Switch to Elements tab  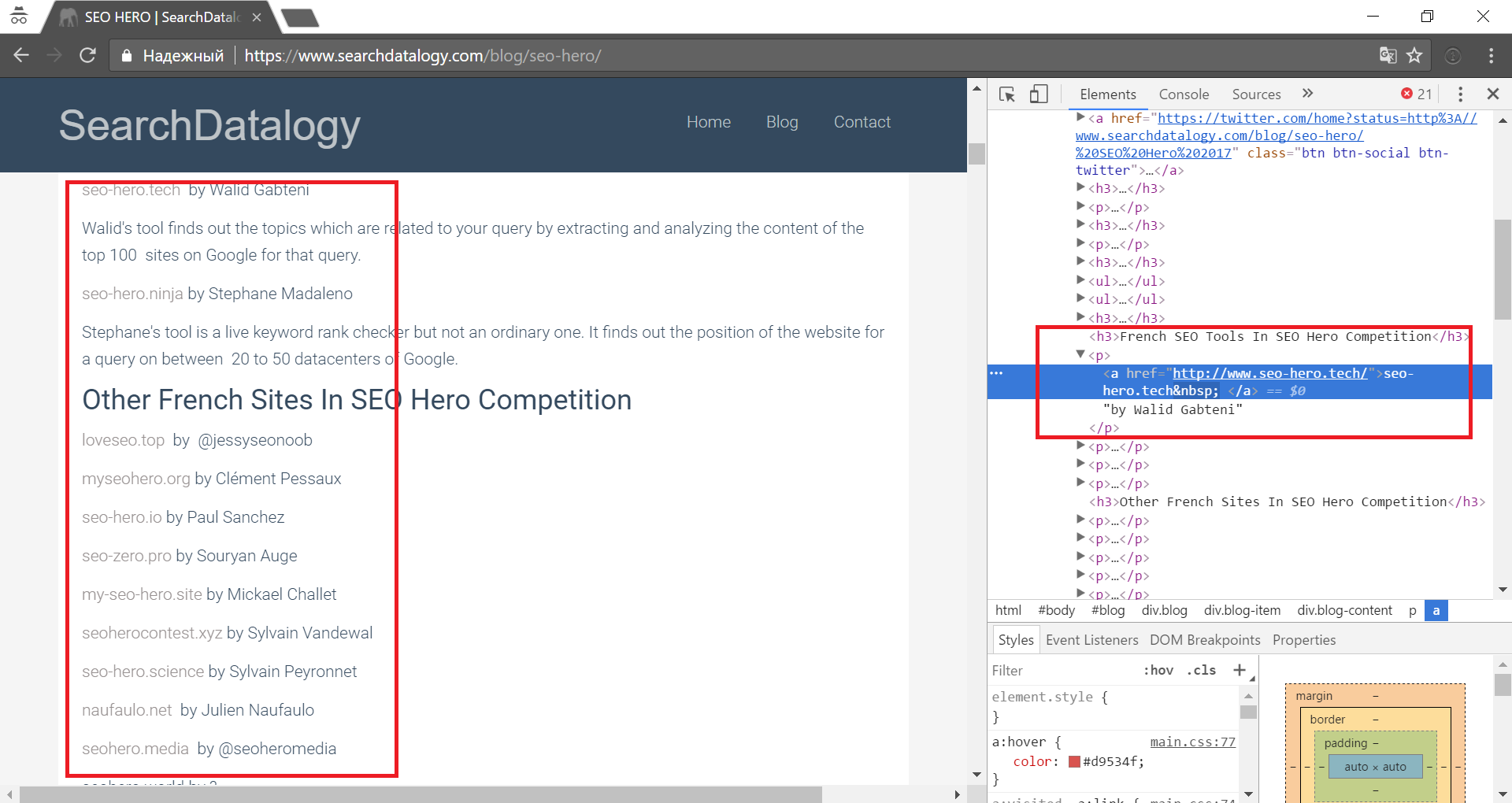tap(1108, 94)
